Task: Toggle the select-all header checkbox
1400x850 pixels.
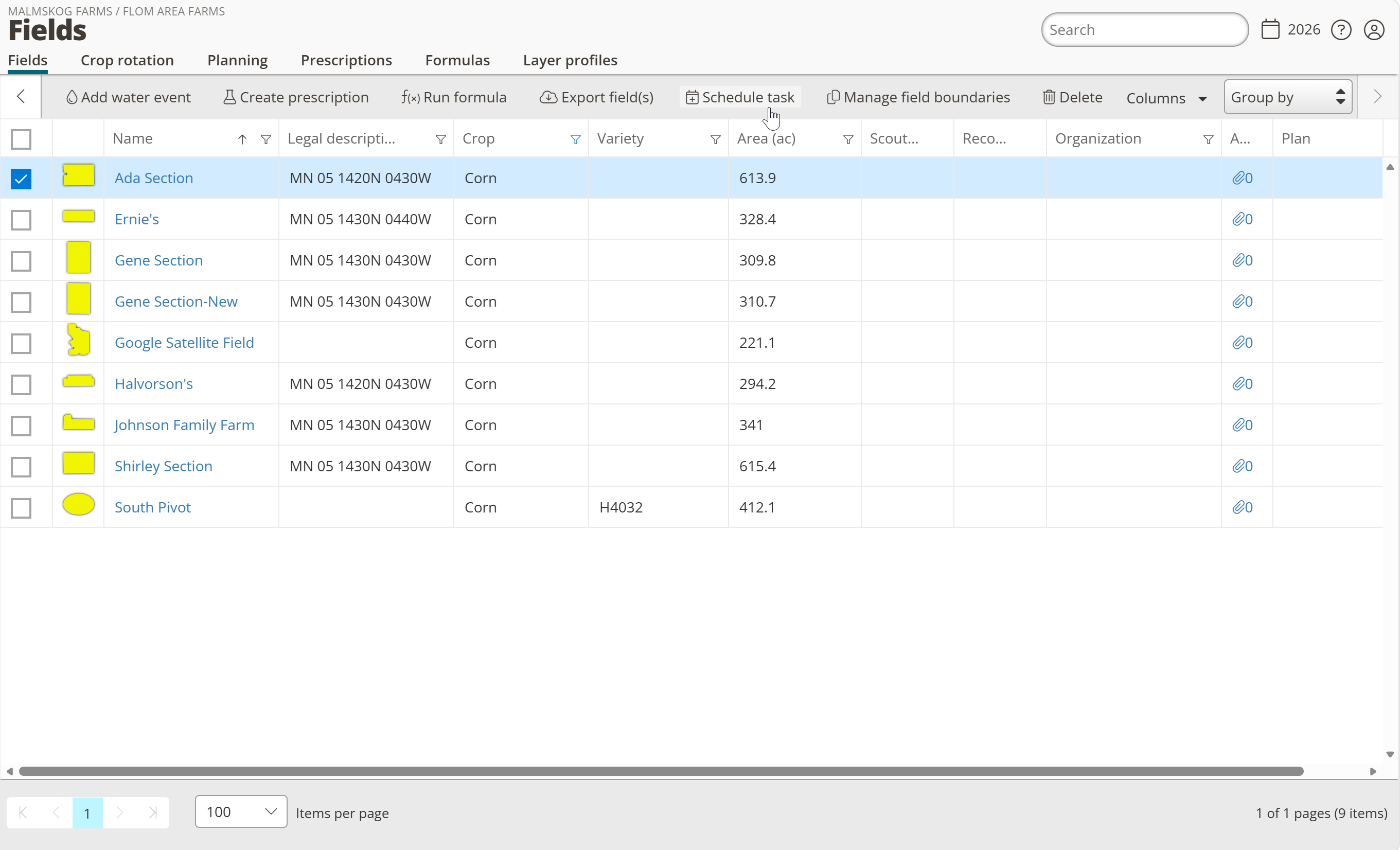Action: pyautogui.click(x=21, y=139)
